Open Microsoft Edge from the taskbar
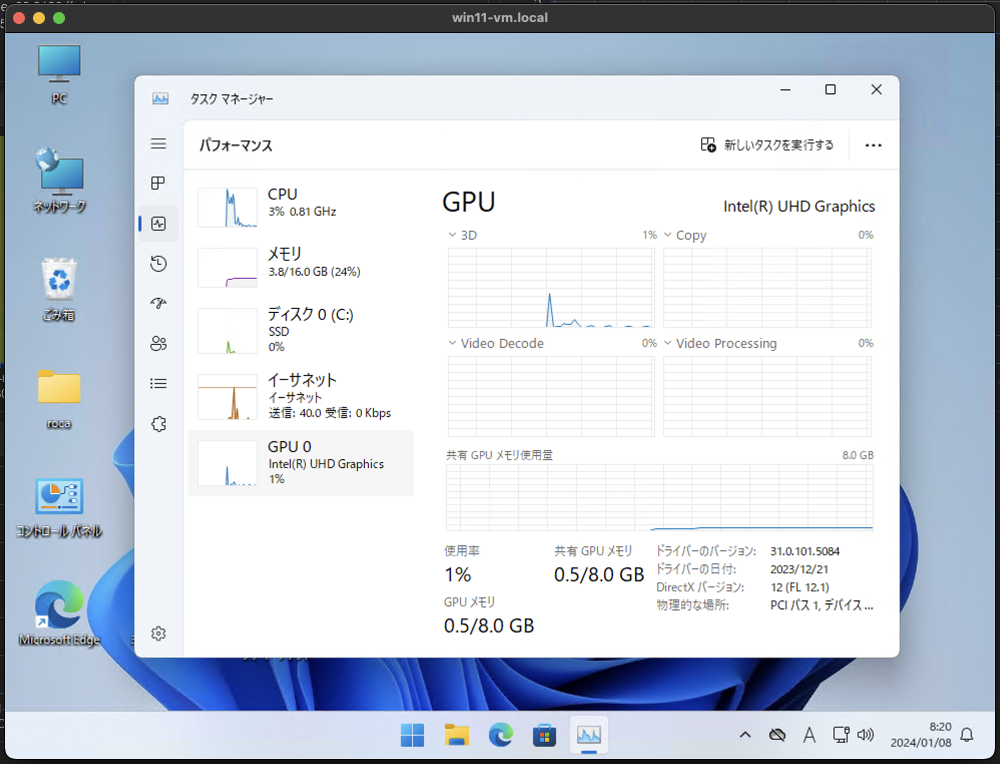 click(x=501, y=735)
